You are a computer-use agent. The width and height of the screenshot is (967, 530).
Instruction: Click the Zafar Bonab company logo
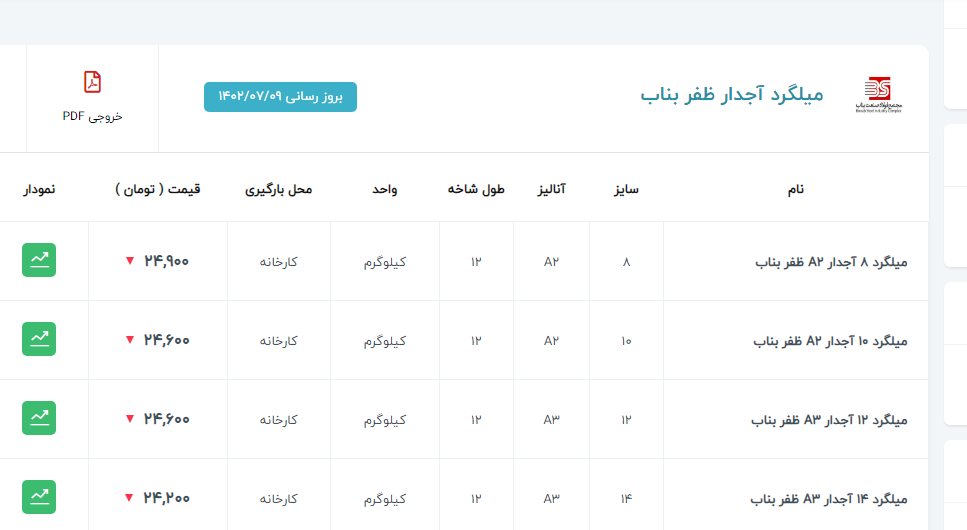878,95
